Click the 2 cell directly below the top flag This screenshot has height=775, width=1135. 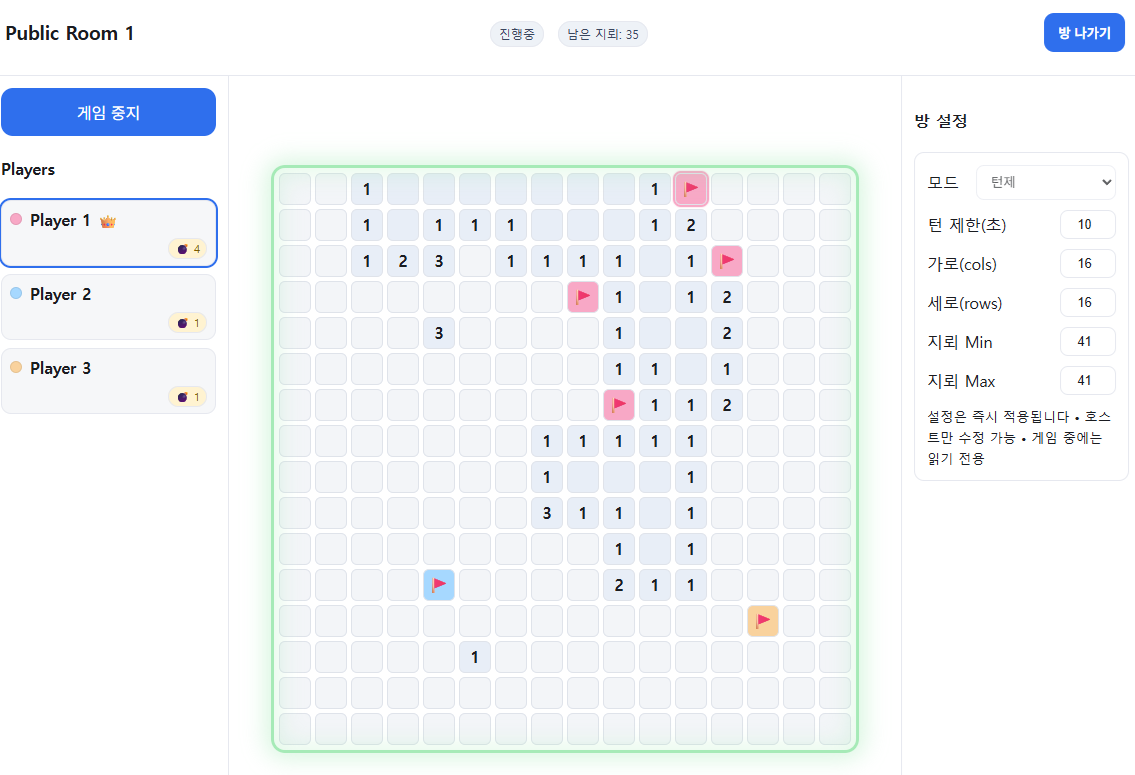(691, 225)
